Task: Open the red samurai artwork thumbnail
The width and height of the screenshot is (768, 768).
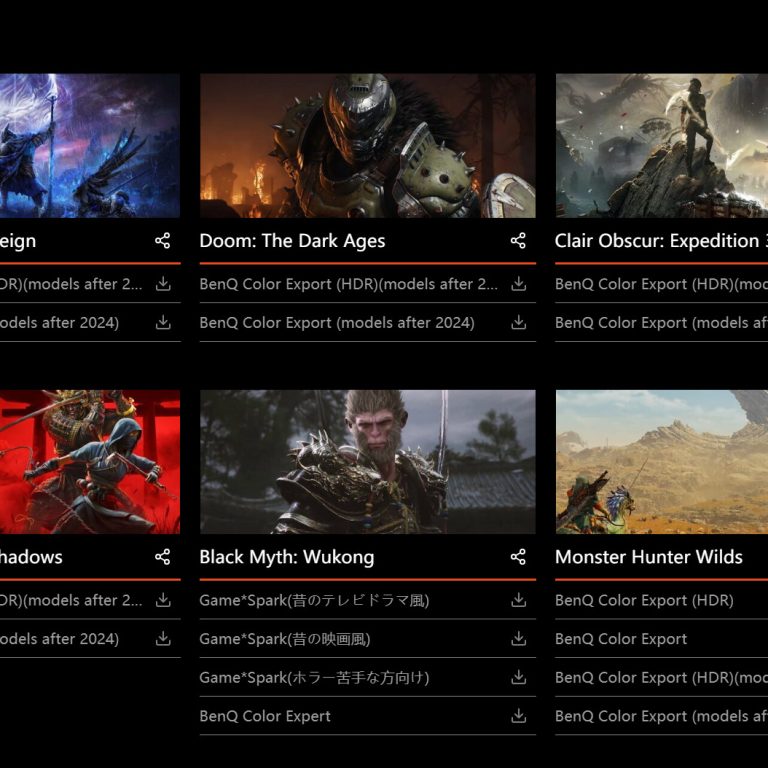Action: [90, 462]
